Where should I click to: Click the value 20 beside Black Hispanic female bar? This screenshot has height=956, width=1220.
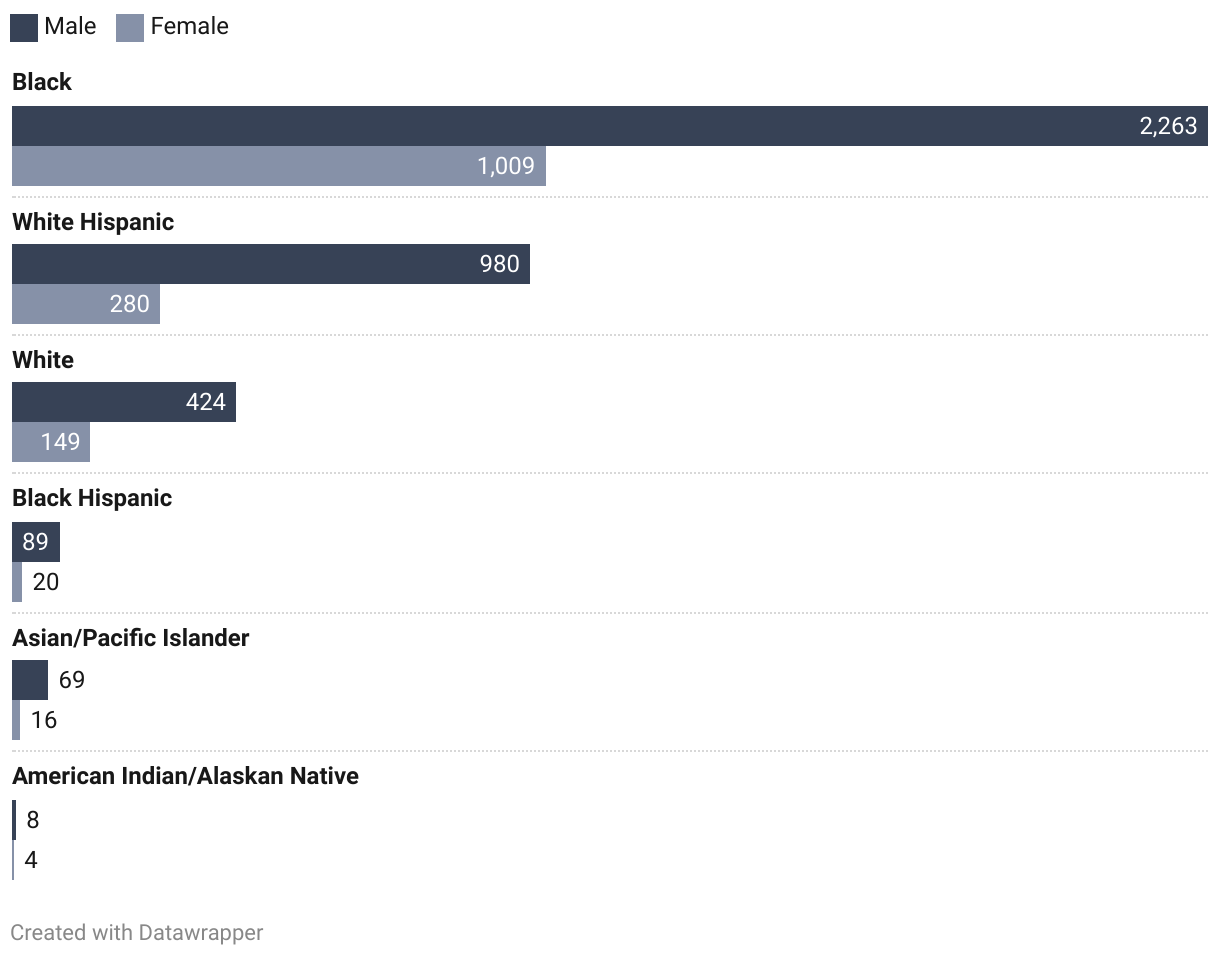coord(46,582)
